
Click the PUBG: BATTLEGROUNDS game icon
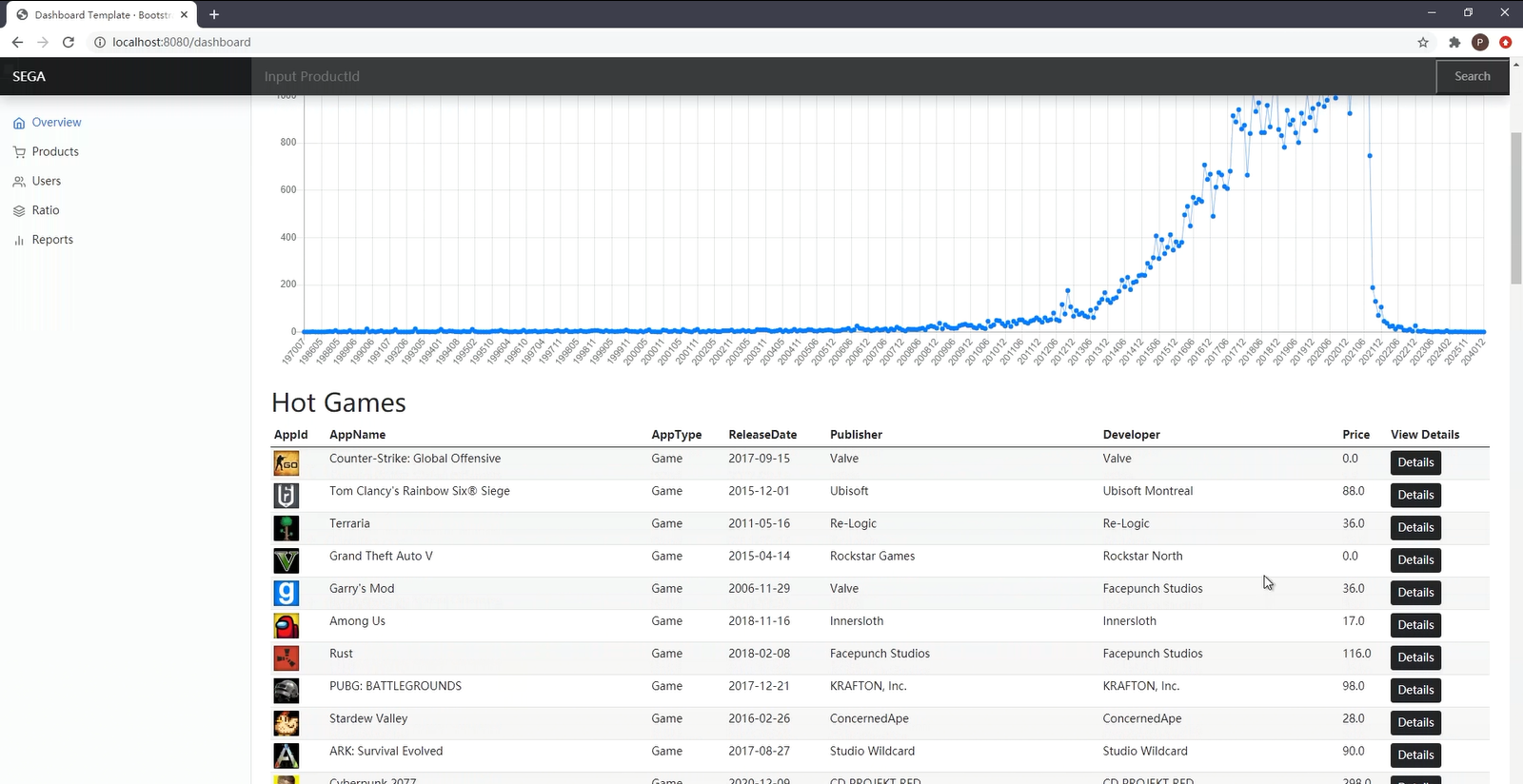click(x=287, y=690)
